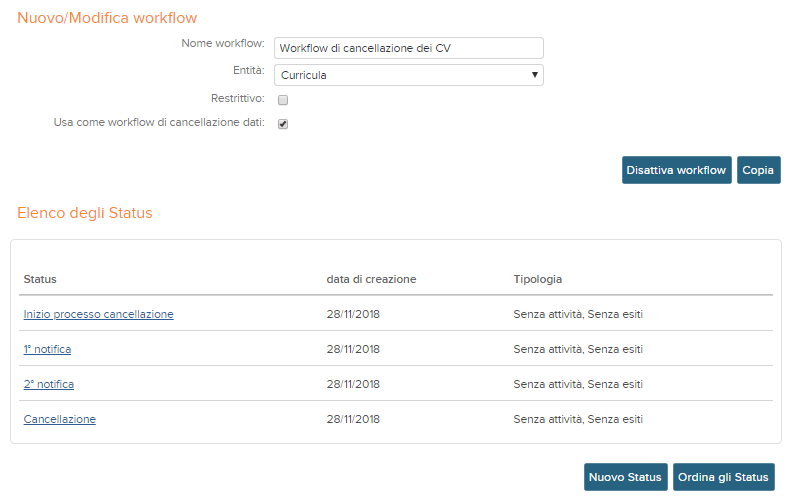This screenshot has width=791, height=502.
Task: Click the Tipologia column header
Action: [x=538, y=279]
